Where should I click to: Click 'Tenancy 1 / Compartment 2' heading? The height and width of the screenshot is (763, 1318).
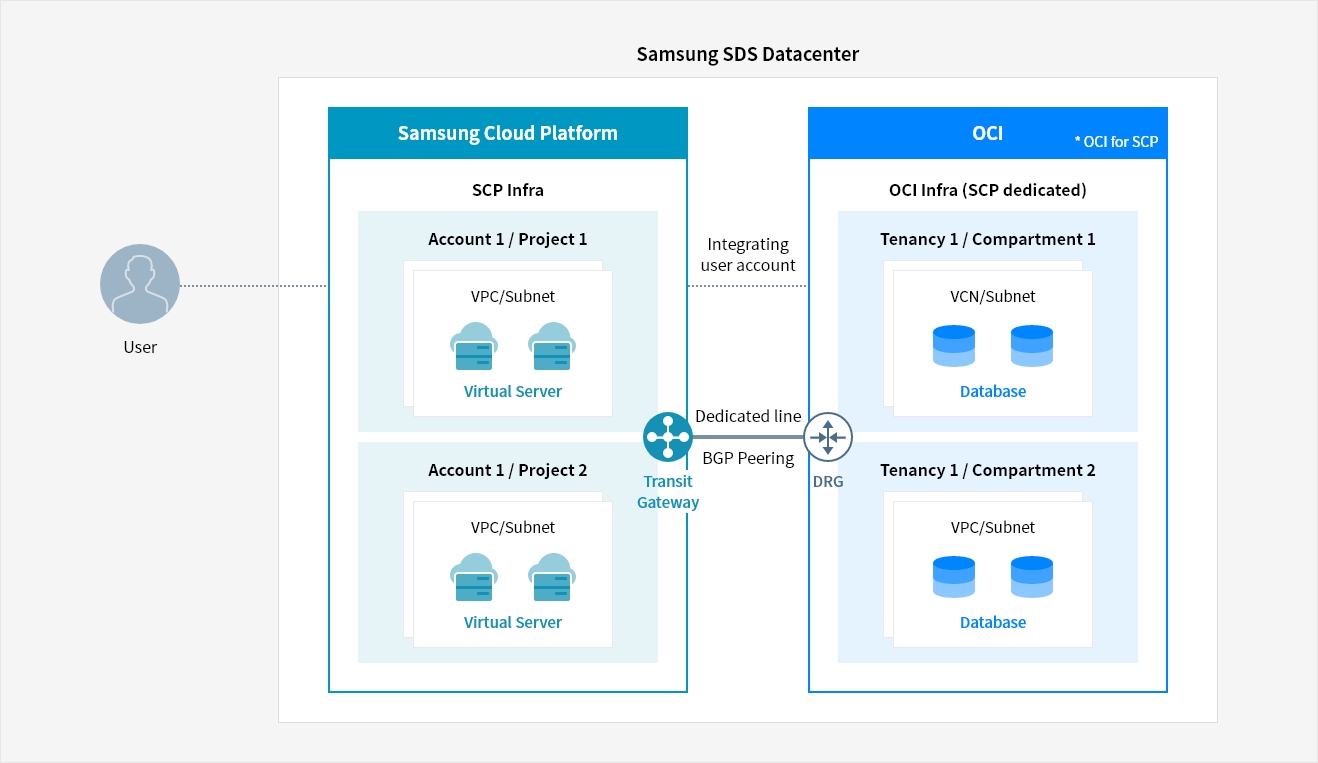[x=988, y=470]
